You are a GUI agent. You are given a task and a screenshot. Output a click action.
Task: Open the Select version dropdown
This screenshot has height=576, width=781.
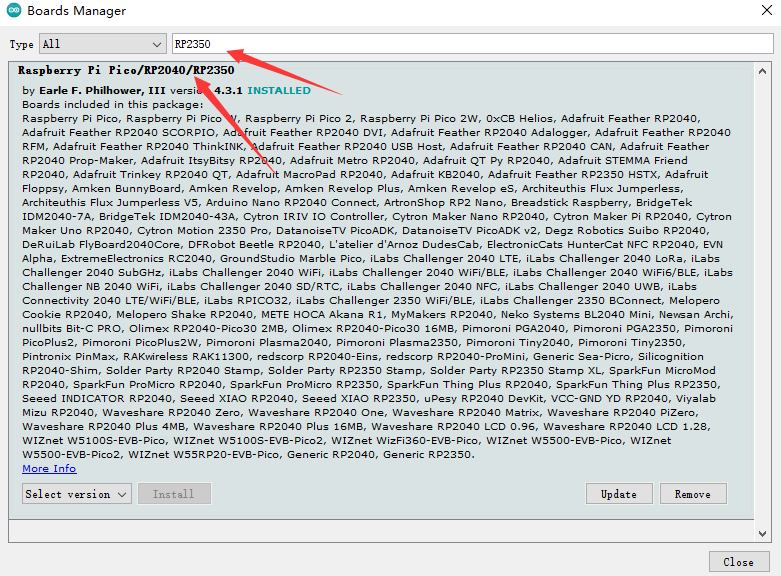pyautogui.click(x=77, y=494)
